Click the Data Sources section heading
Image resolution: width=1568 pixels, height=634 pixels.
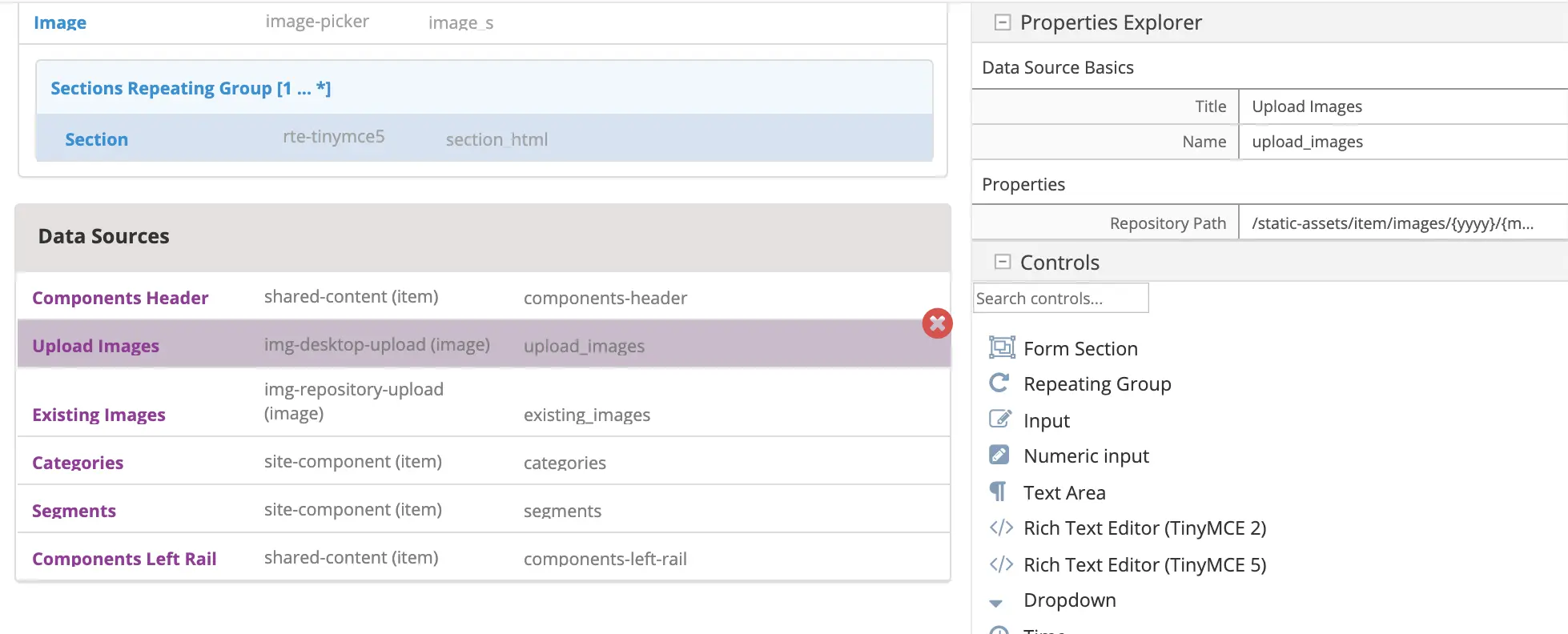[104, 236]
